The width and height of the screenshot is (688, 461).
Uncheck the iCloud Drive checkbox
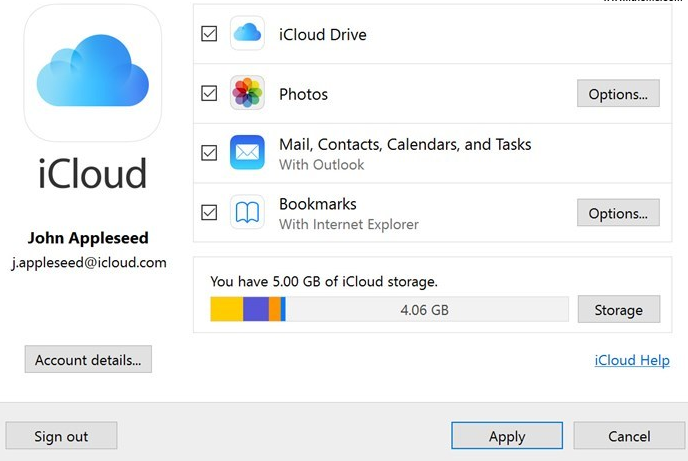click(x=209, y=34)
